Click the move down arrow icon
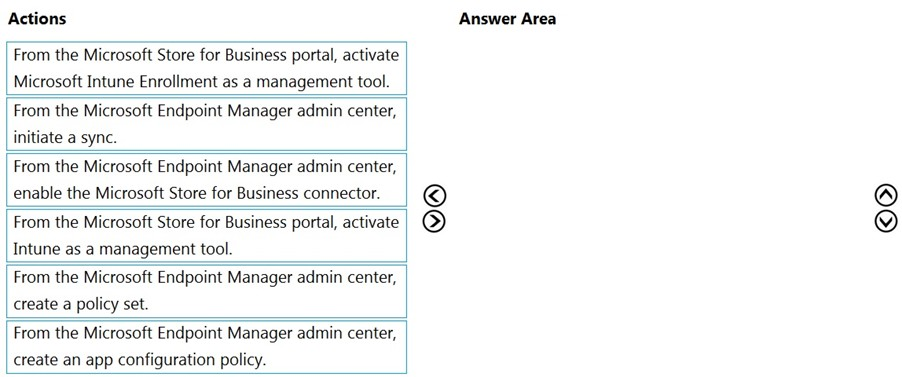Image resolution: width=902 pixels, height=377 pixels. coord(885,220)
